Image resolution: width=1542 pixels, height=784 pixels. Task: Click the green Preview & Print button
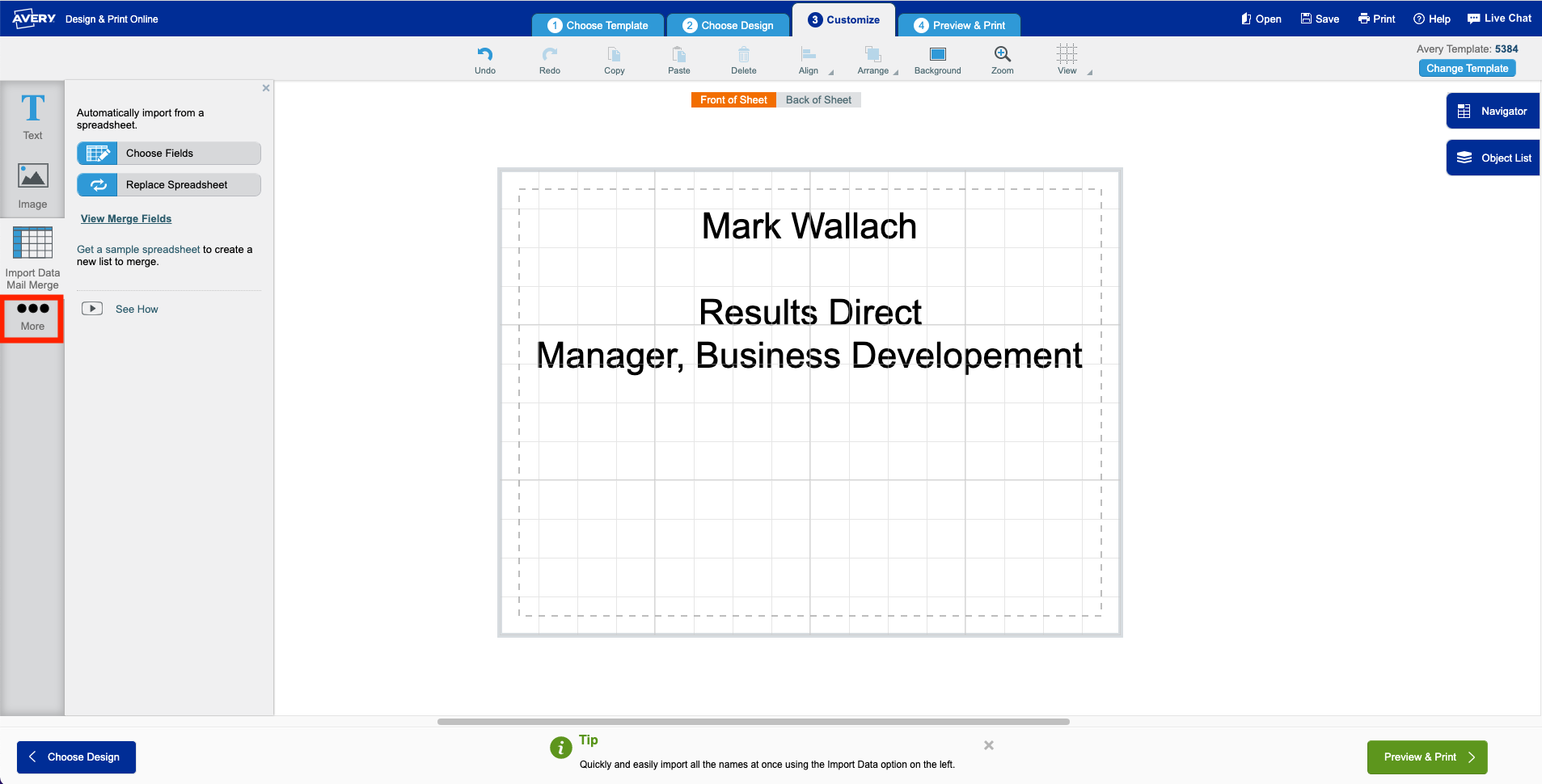(x=1427, y=757)
